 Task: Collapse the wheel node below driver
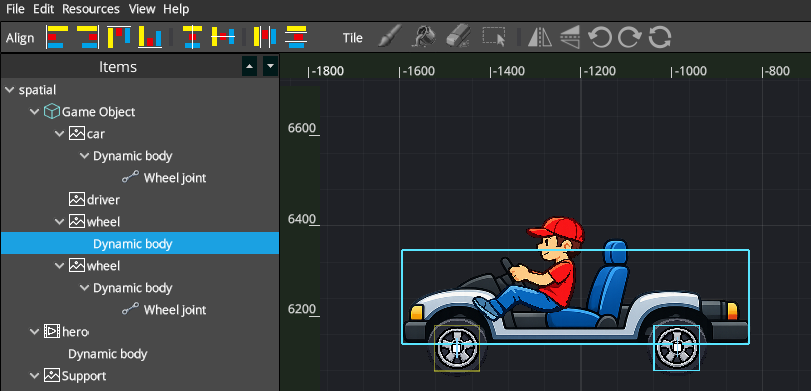[x=59, y=222]
